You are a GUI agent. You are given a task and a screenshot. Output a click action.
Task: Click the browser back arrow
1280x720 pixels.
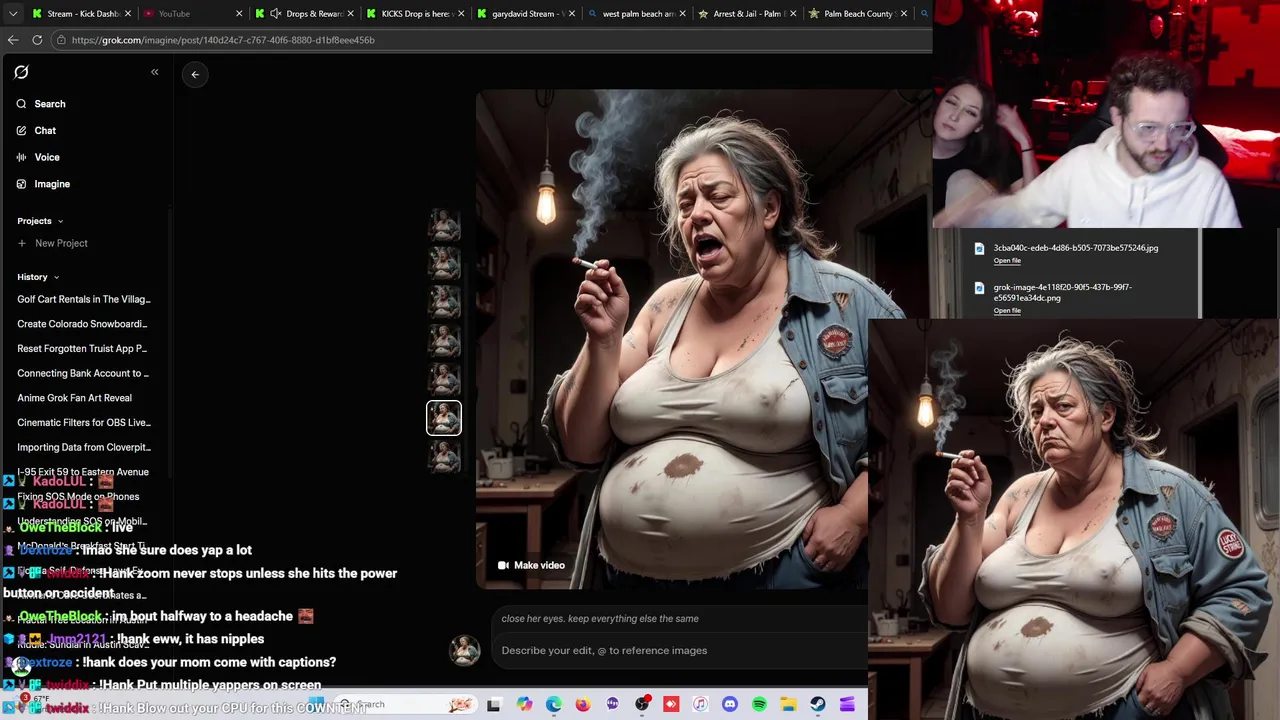point(13,40)
